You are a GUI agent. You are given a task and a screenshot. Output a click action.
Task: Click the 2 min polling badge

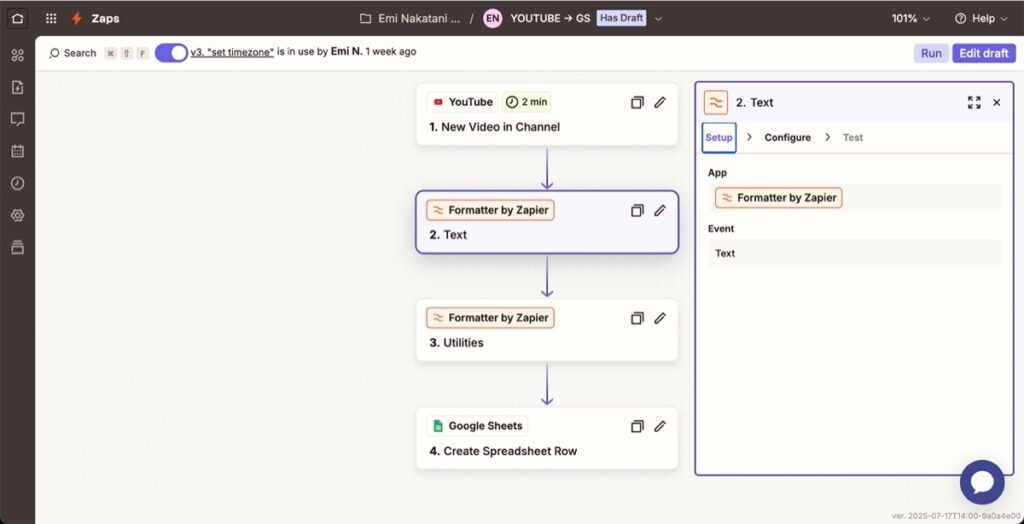(526, 102)
